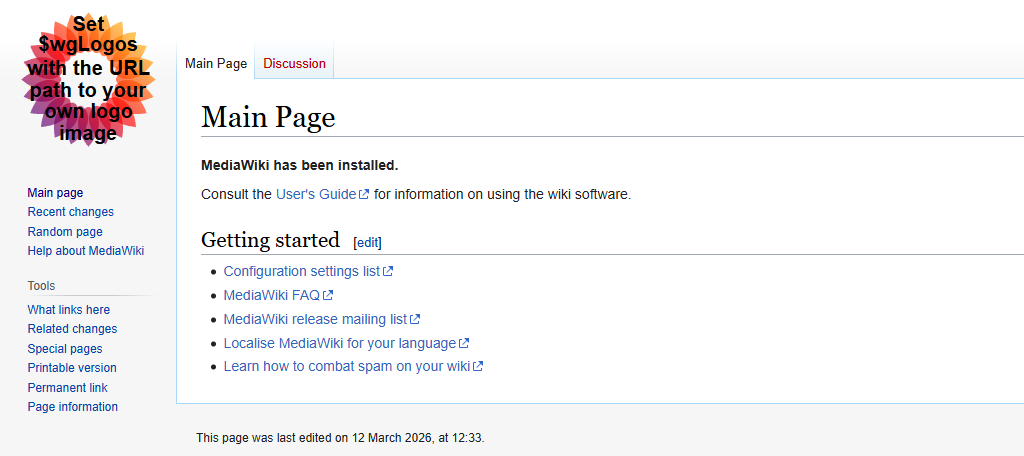Open the MediaWiki FAQ link
This screenshot has width=1024, height=456.
click(272, 295)
